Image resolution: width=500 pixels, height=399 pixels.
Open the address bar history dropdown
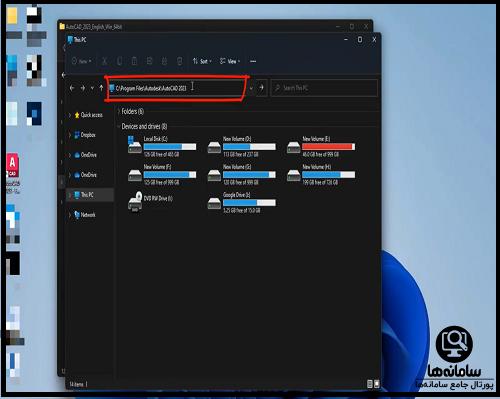(x=251, y=88)
